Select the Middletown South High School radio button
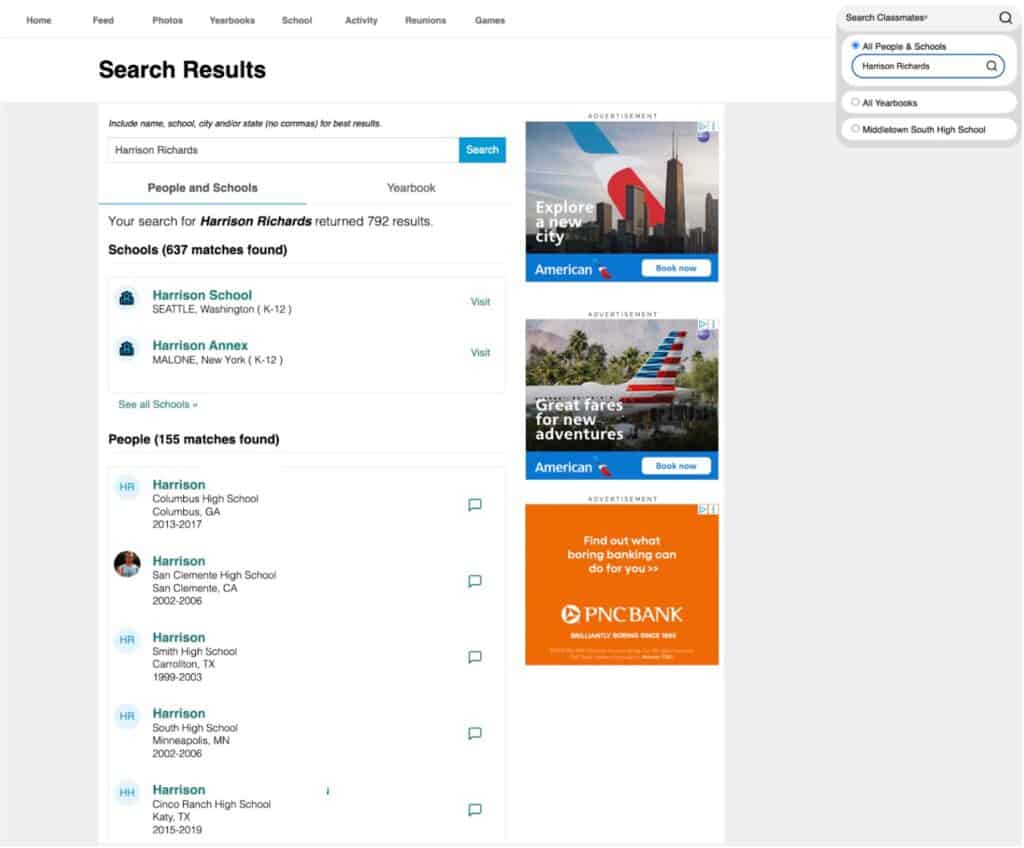 click(856, 128)
